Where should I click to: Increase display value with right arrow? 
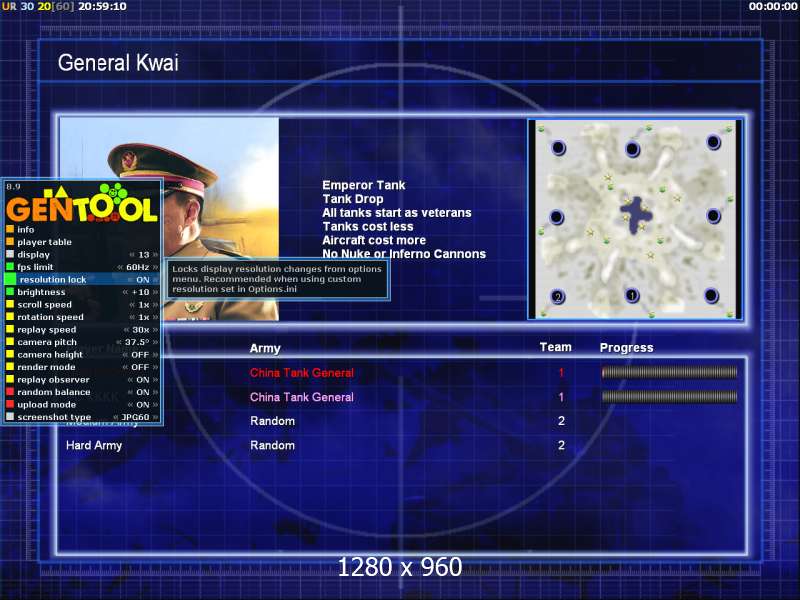(x=155, y=255)
